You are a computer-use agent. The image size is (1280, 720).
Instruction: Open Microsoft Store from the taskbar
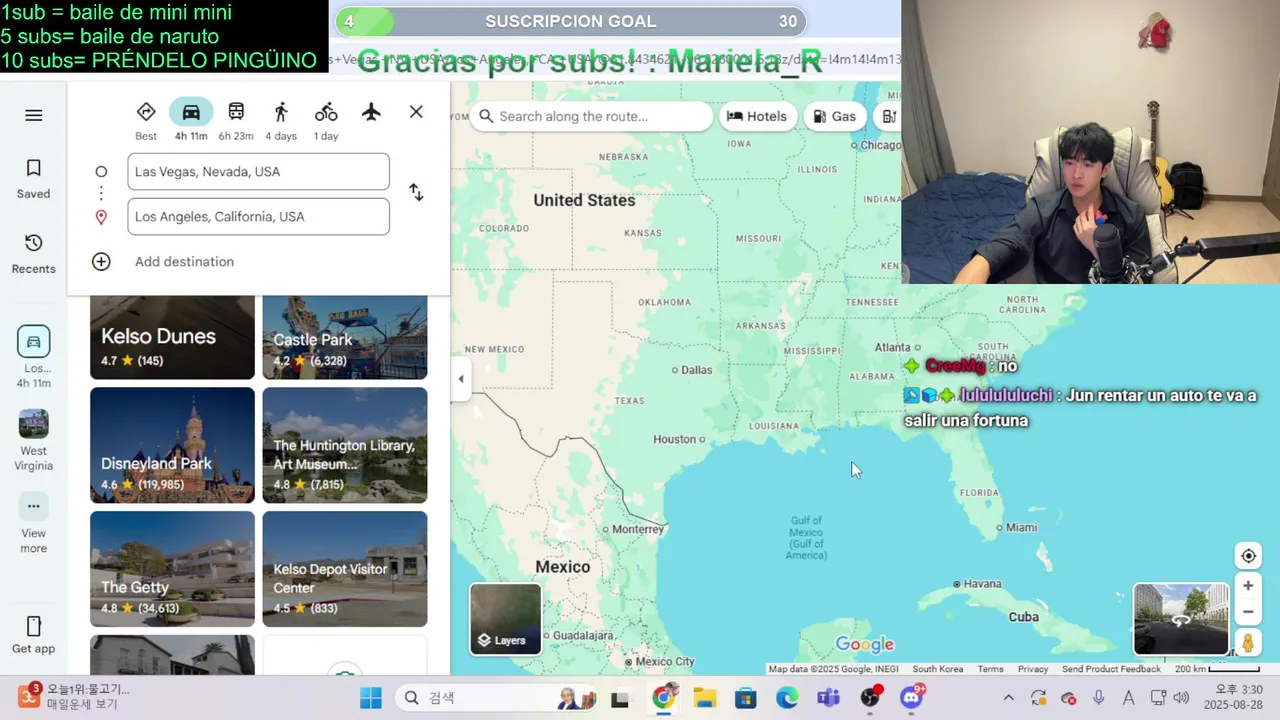pyautogui.click(x=746, y=698)
